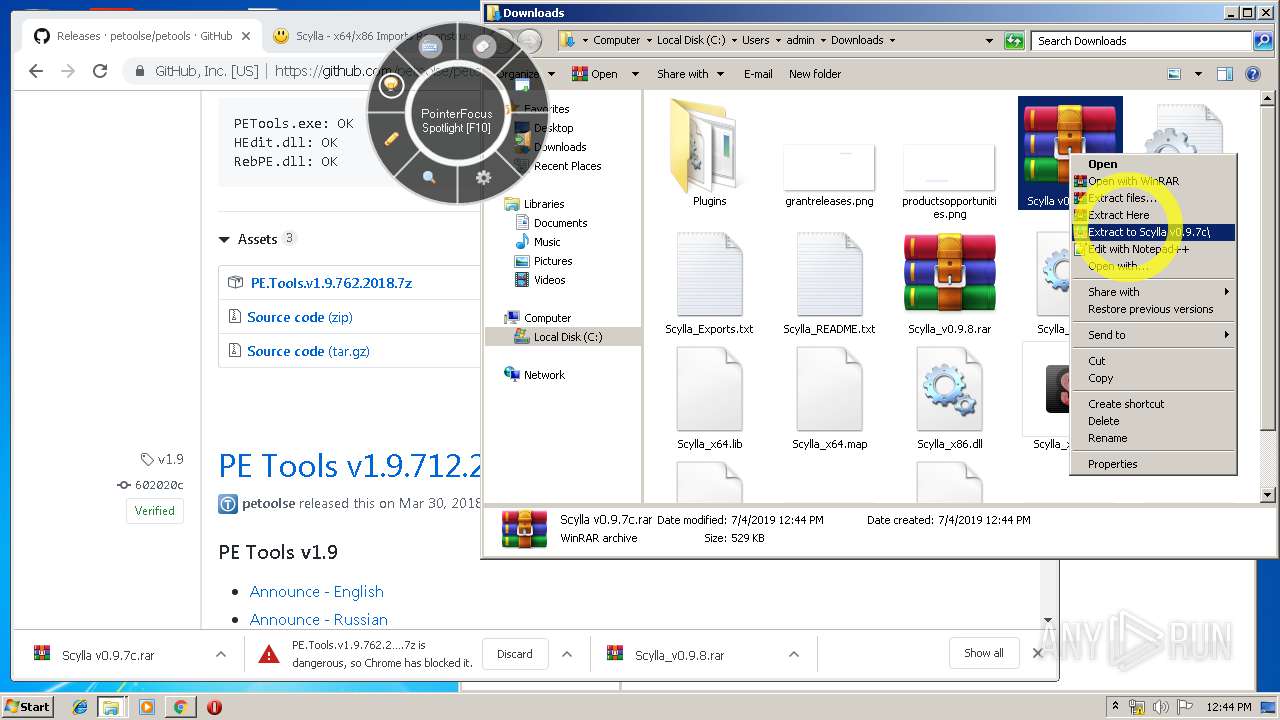Toggle the Explorer preview pane icon
This screenshot has width=1280, height=720.
click(x=1224, y=74)
